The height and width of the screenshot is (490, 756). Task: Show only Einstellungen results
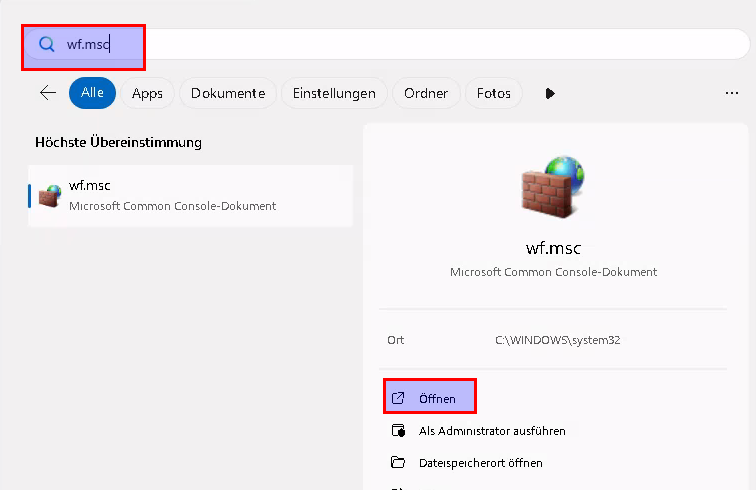coord(334,93)
